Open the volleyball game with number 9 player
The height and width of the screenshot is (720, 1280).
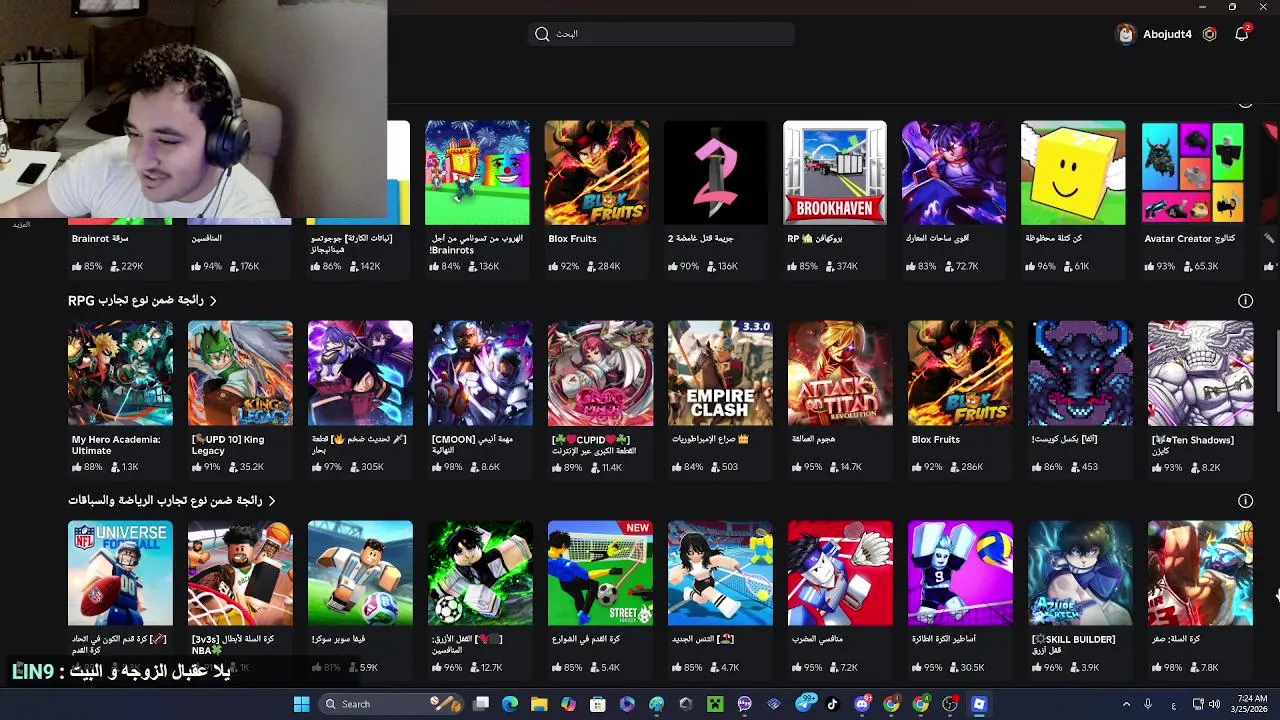960,573
